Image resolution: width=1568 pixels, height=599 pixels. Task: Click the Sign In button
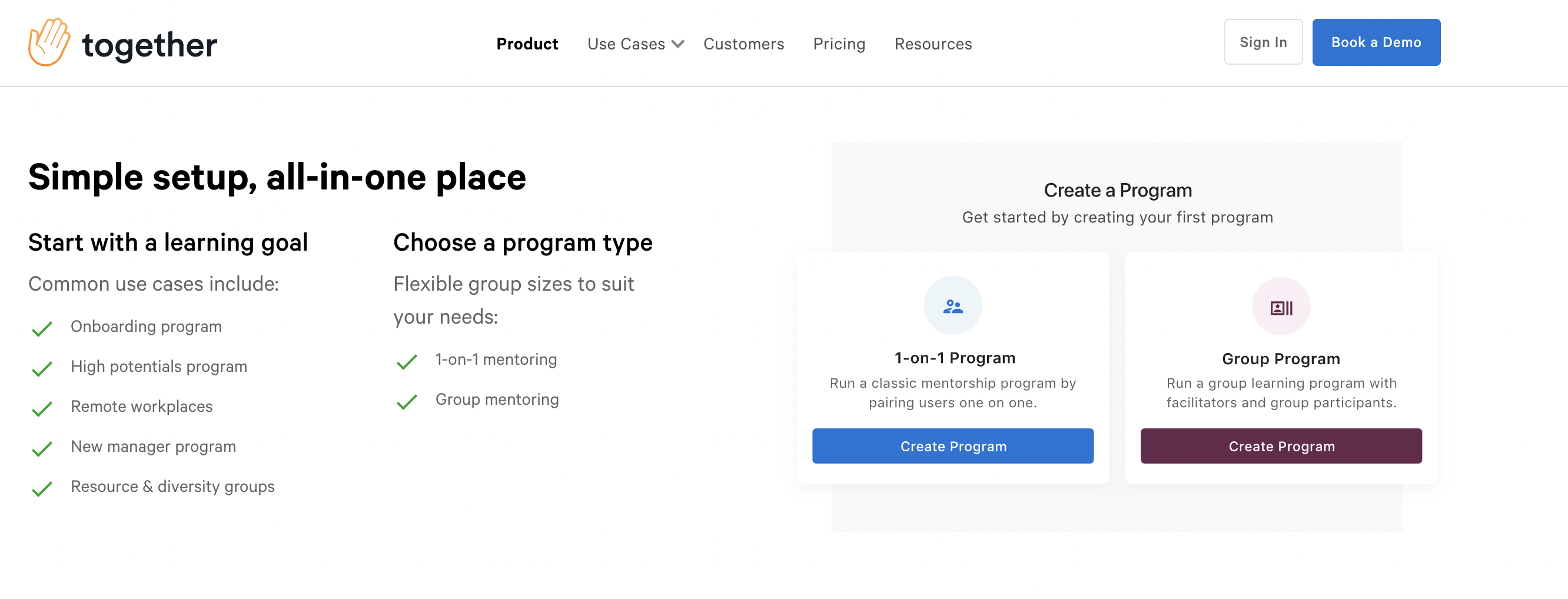[x=1263, y=42]
